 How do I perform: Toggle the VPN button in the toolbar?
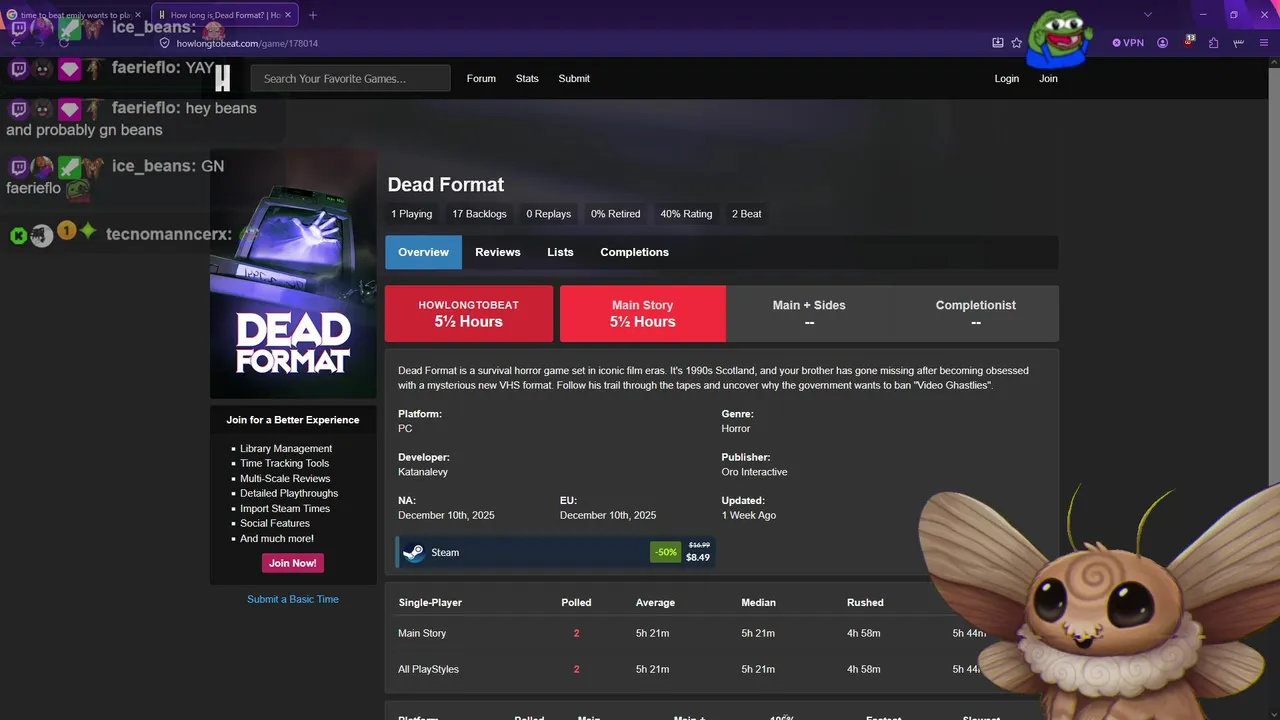click(x=1128, y=43)
